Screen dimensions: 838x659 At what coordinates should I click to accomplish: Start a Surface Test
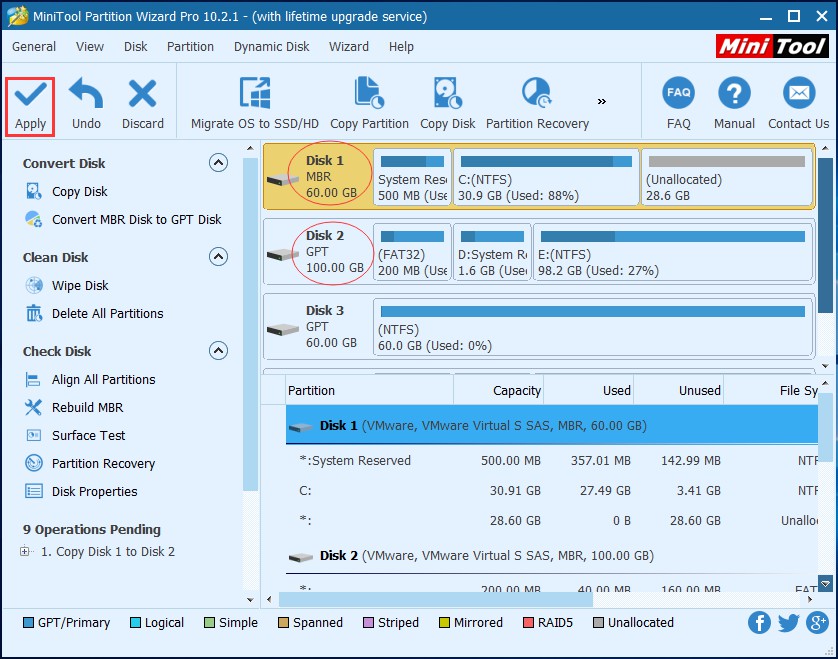coord(75,436)
